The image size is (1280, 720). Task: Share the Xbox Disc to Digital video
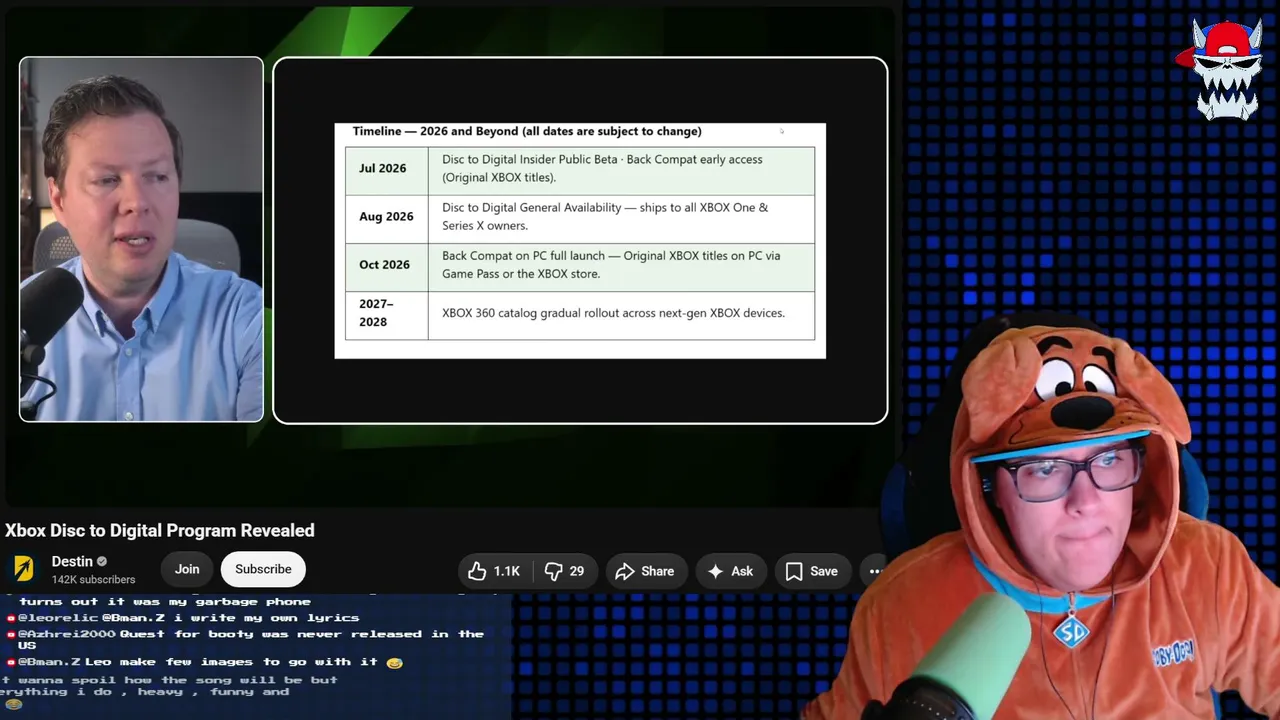(645, 571)
